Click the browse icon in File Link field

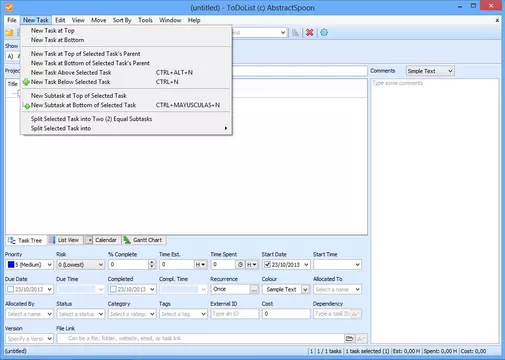pos(349,338)
